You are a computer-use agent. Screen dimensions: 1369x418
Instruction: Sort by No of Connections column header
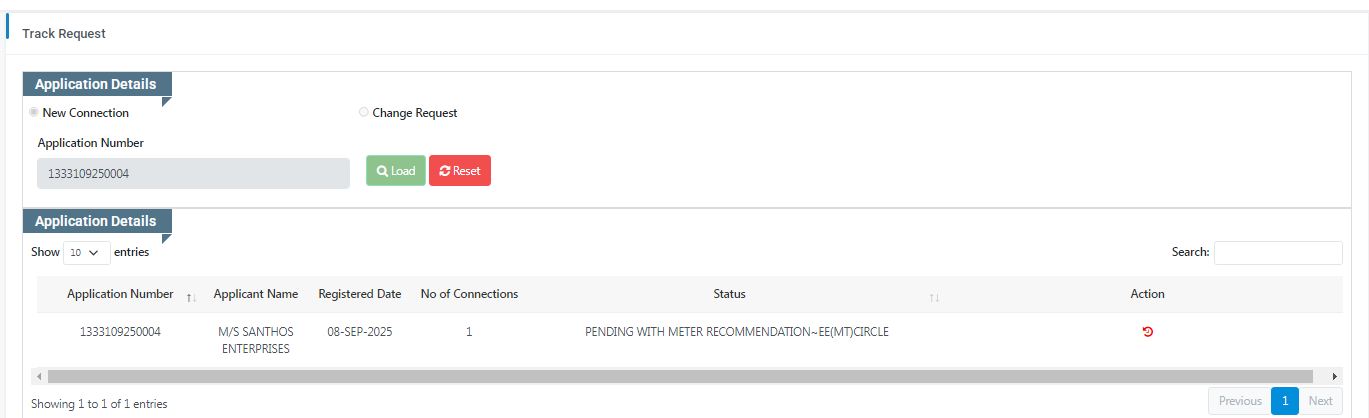(469, 294)
